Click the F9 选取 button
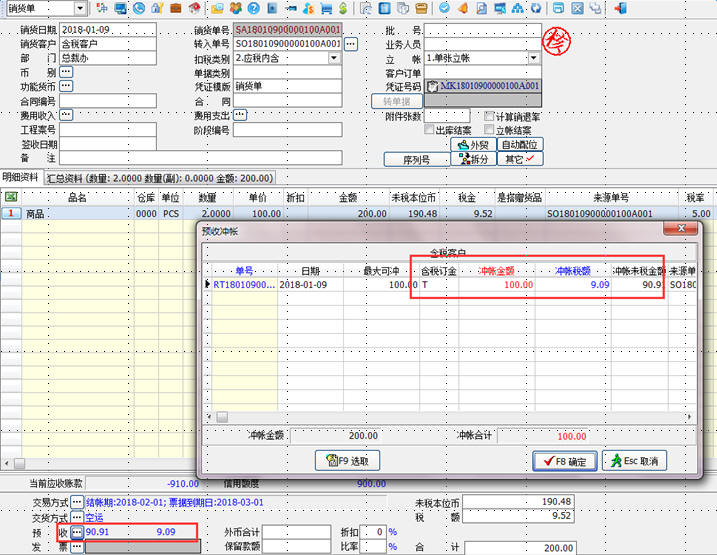The width and height of the screenshot is (717, 555). click(348, 460)
